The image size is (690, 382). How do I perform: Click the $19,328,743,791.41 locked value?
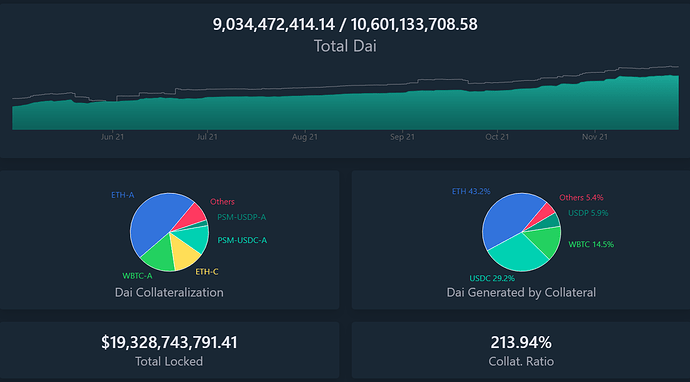click(x=169, y=342)
